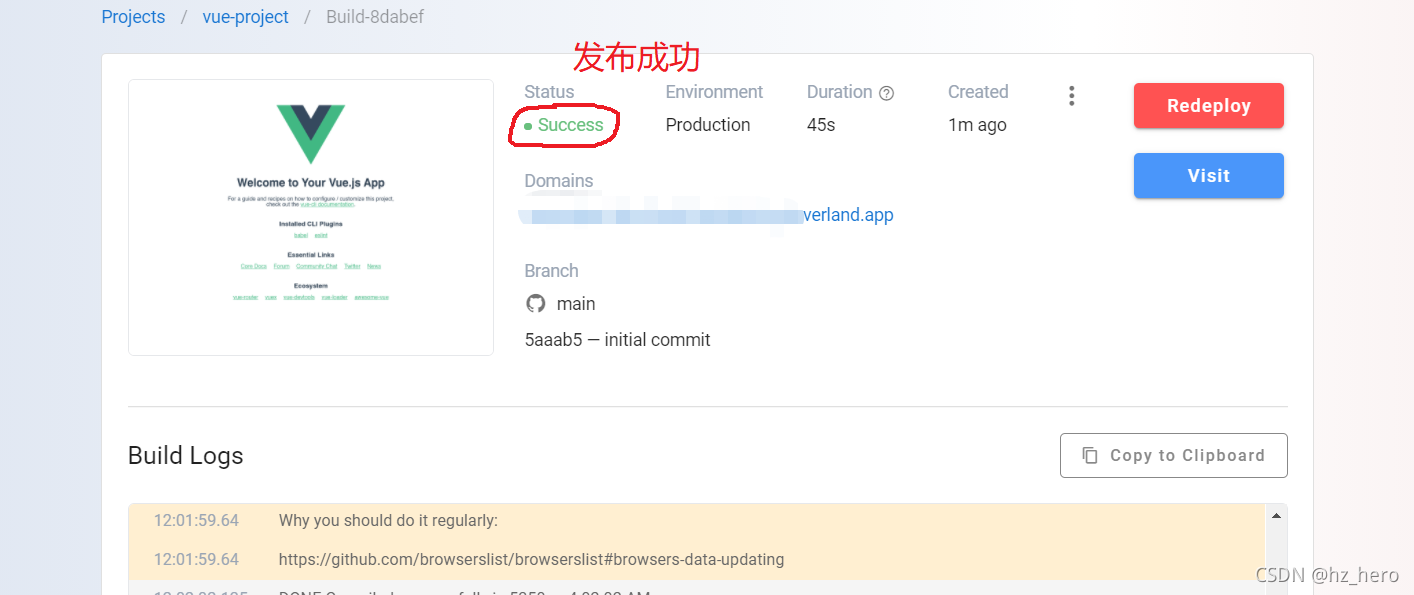Image resolution: width=1414 pixels, height=595 pixels.
Task: Click the main branch name
Action: coord(576,304)
